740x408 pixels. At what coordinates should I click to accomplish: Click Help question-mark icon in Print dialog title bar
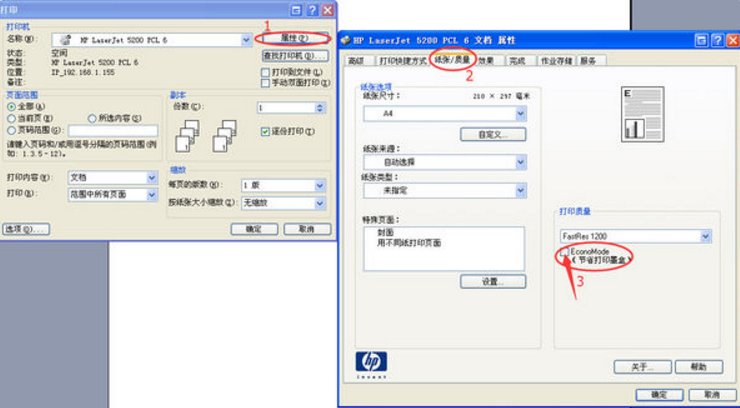312,10
